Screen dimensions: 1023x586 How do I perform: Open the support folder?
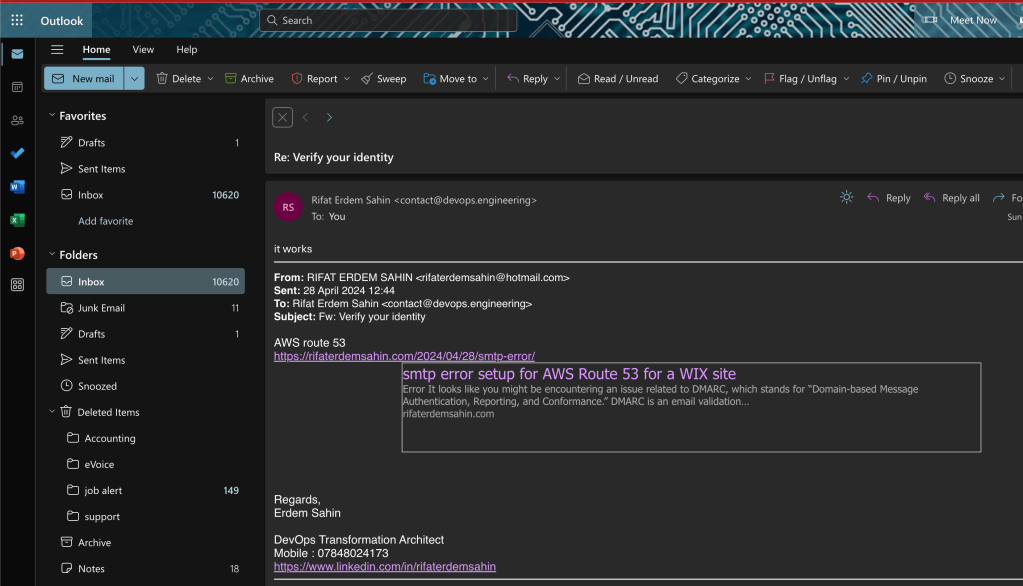click(x=145, y=516)
